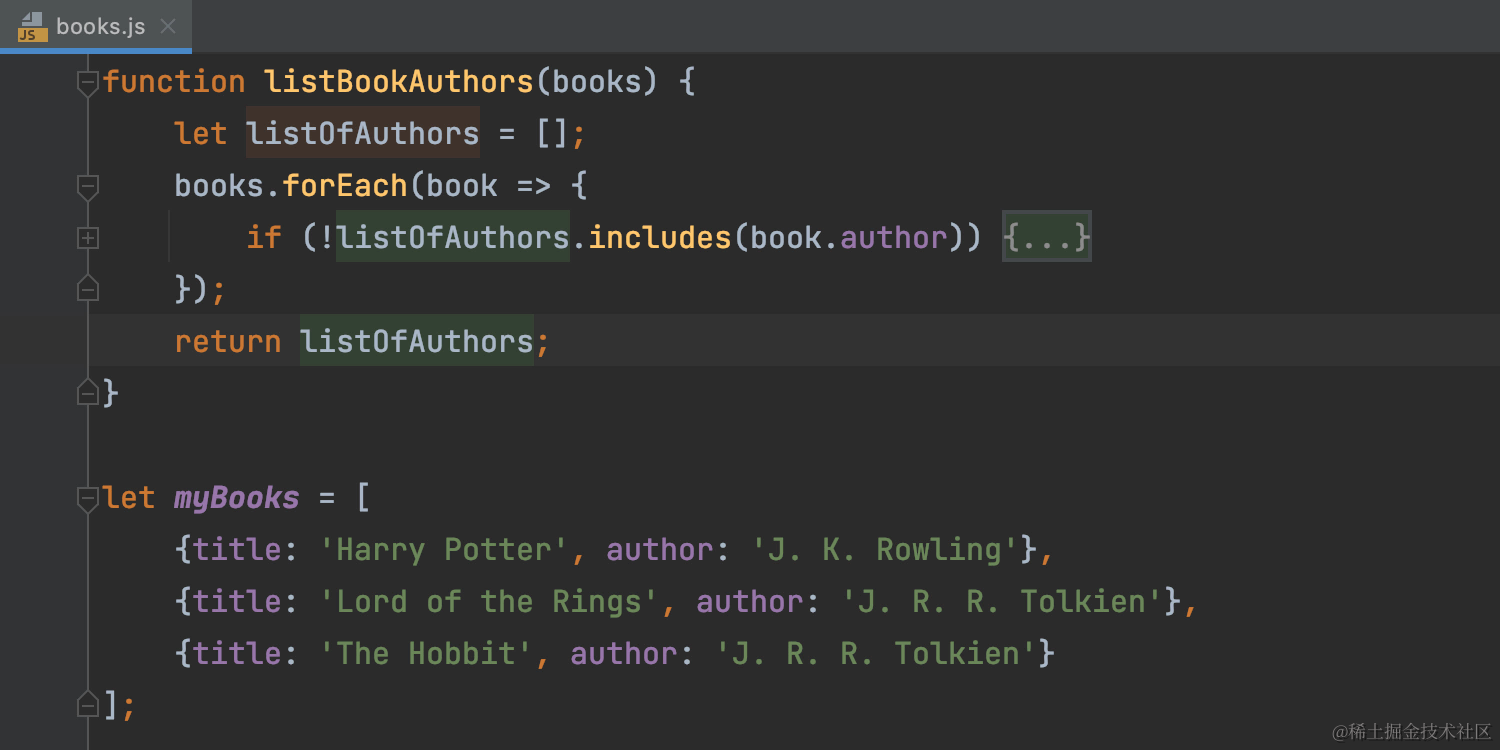Click the function keyword

(x=174, y=81)
